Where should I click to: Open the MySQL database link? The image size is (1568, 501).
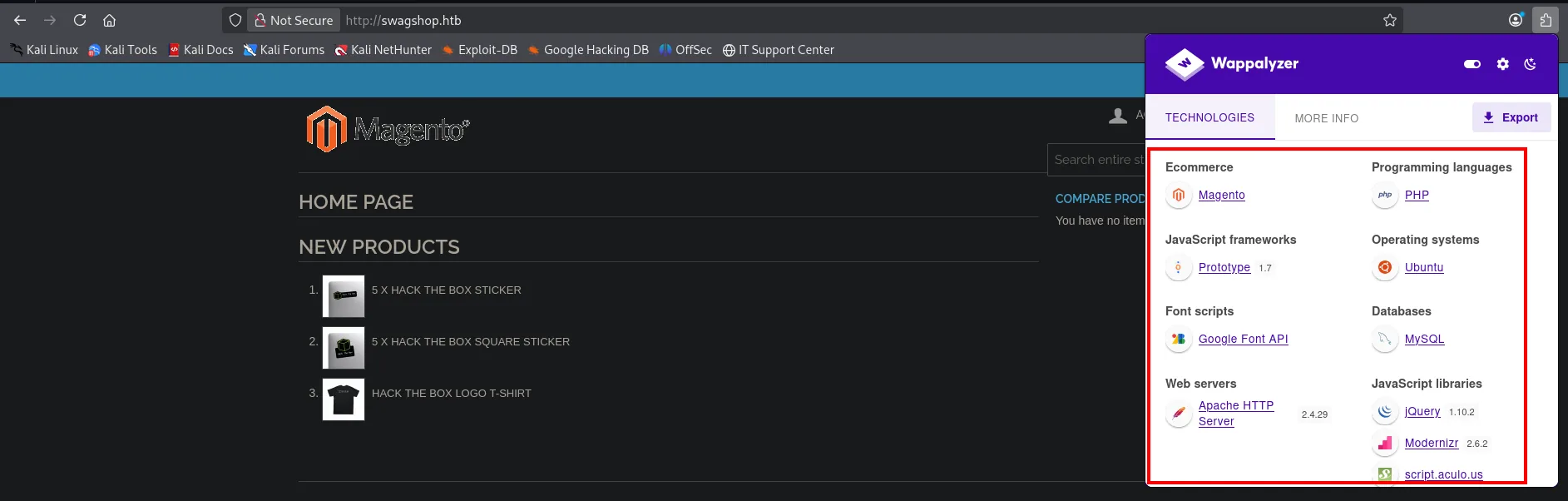coord(1425,339)
